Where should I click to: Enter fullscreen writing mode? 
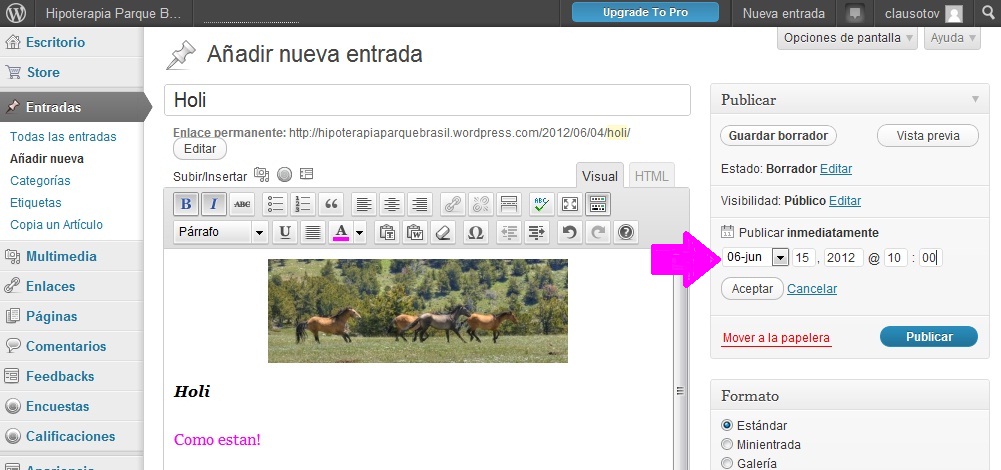(570, 204)
